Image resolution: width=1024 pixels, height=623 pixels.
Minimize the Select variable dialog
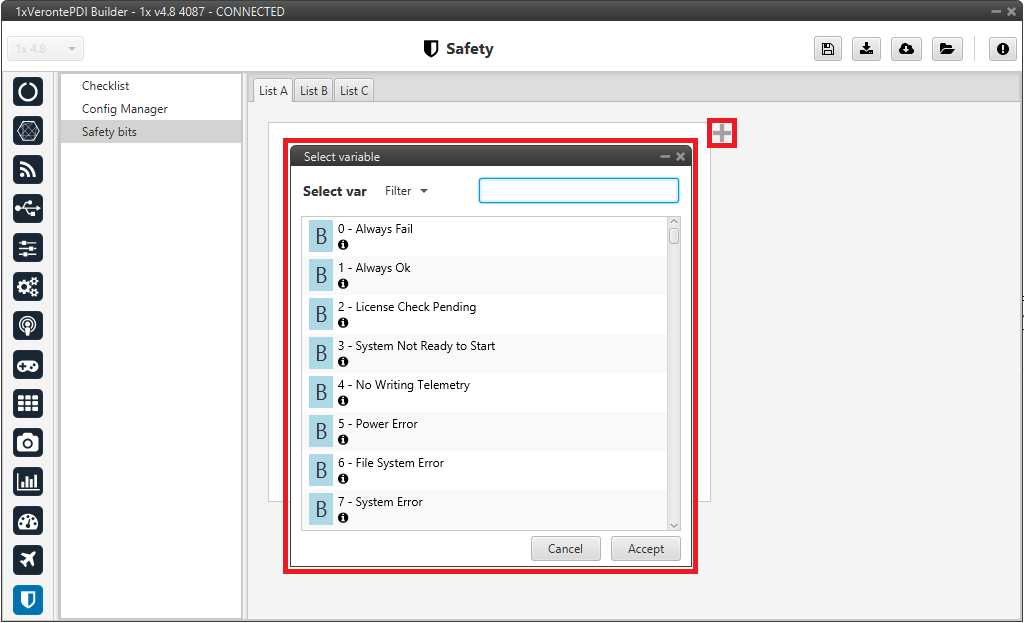[x=665, y=157]
